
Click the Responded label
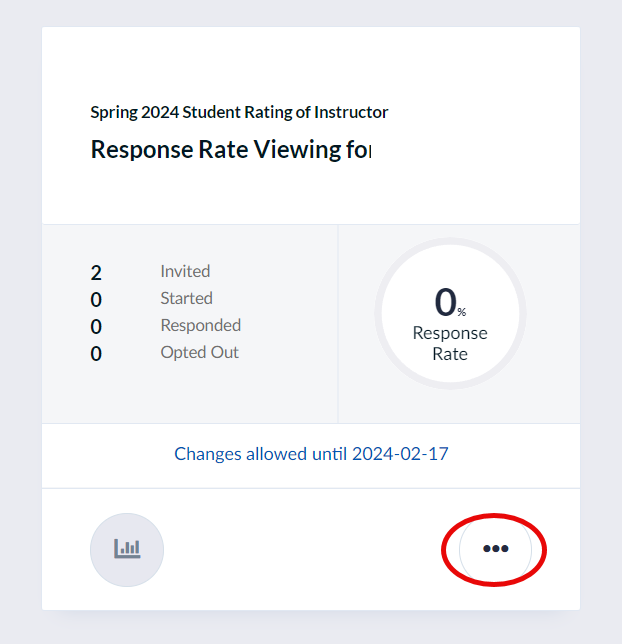200,325
